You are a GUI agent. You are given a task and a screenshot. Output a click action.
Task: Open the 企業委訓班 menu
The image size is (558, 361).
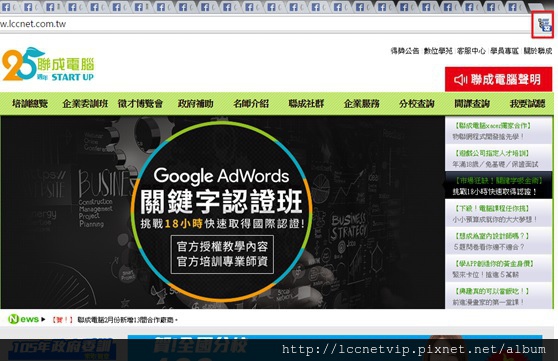tap(85, 104)
